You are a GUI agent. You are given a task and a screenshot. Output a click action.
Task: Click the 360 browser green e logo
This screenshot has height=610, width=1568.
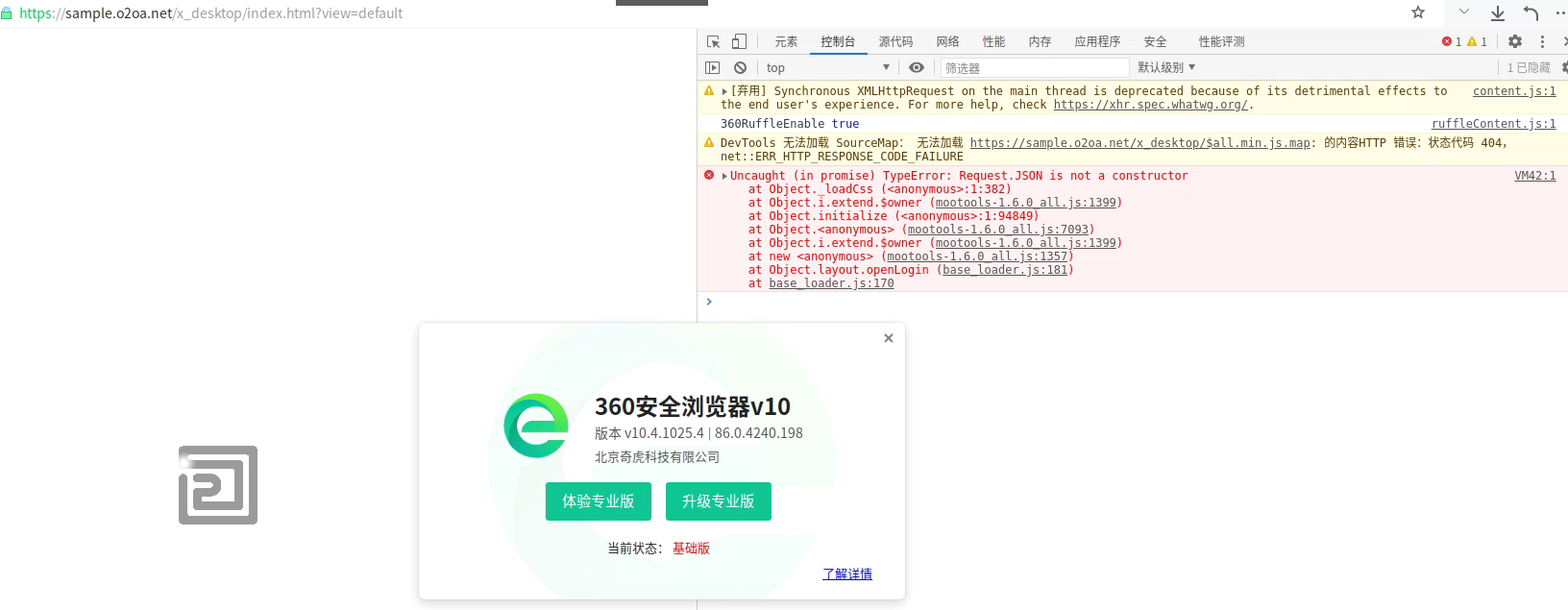click(536, 426)
